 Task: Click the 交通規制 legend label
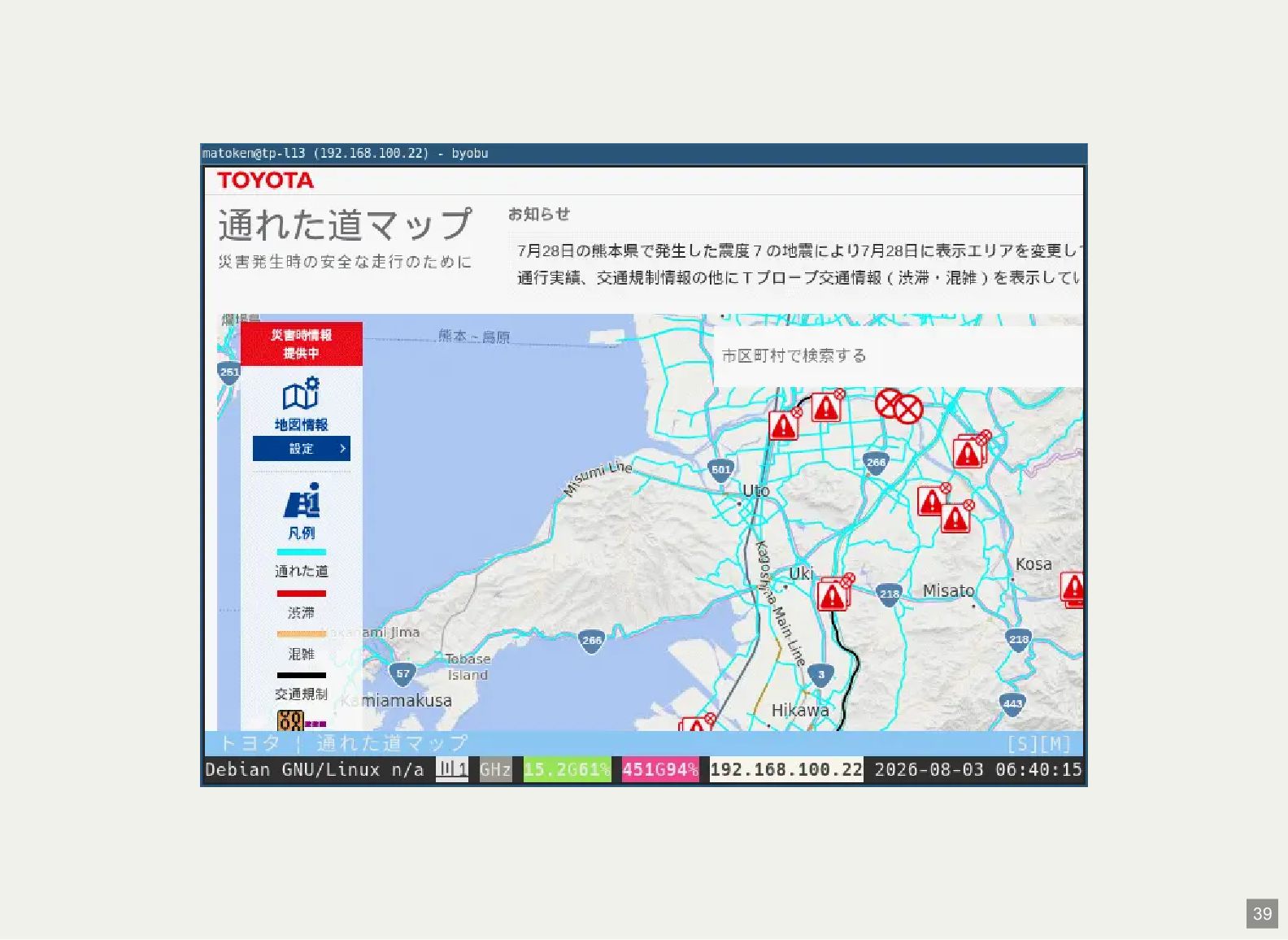coord(302,694)
